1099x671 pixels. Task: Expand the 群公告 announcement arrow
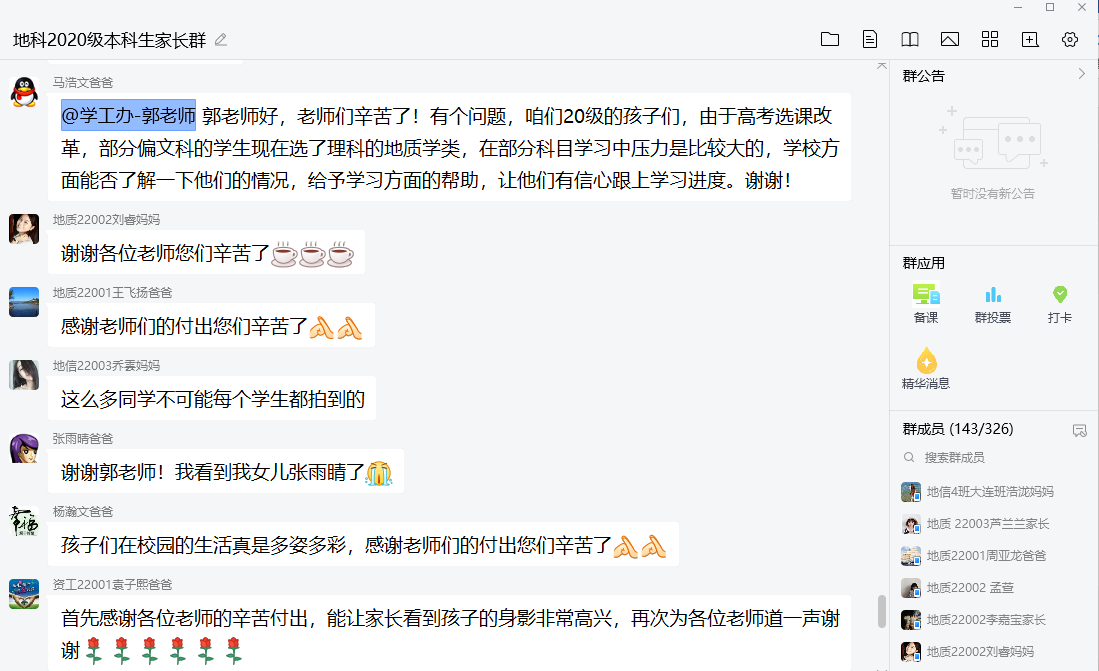[x=1081, y=74]
